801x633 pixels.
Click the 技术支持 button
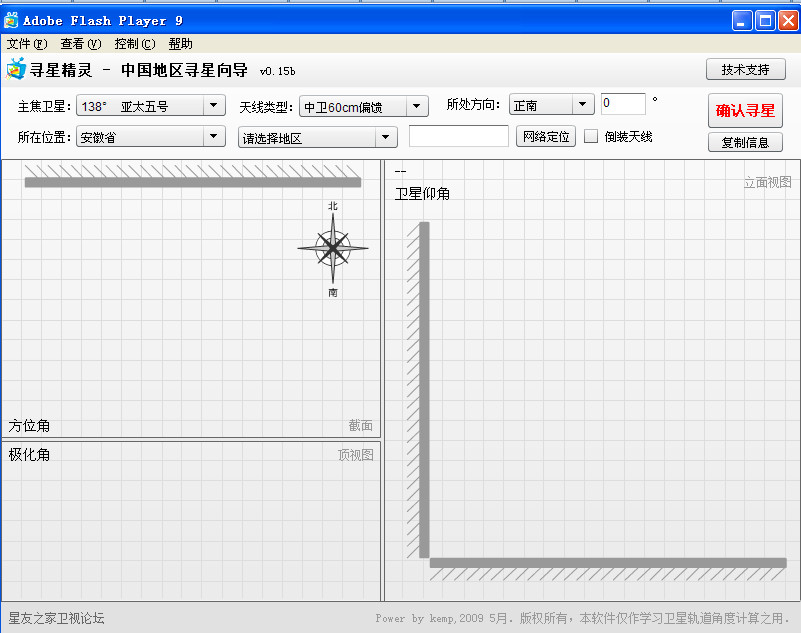[745, 70]
